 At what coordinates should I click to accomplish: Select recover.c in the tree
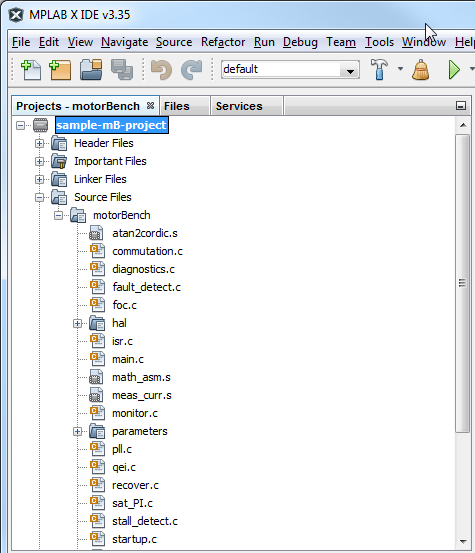click(135, 485)
